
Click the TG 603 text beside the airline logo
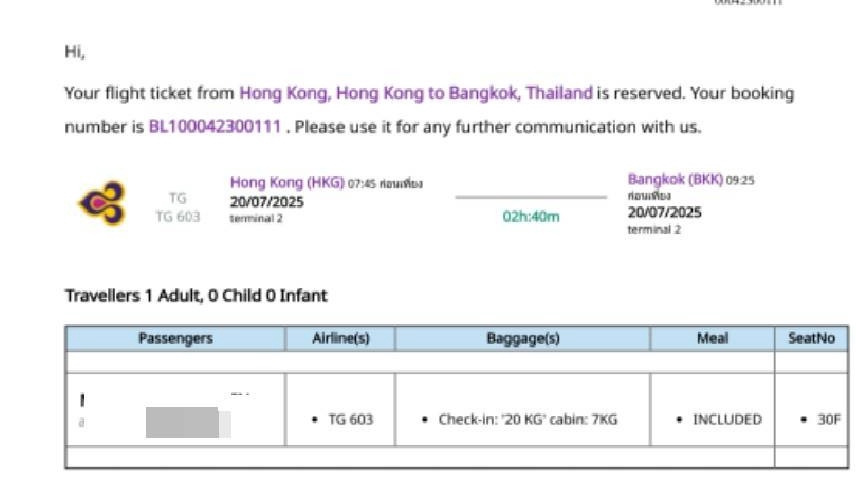[x=177, y=217]
